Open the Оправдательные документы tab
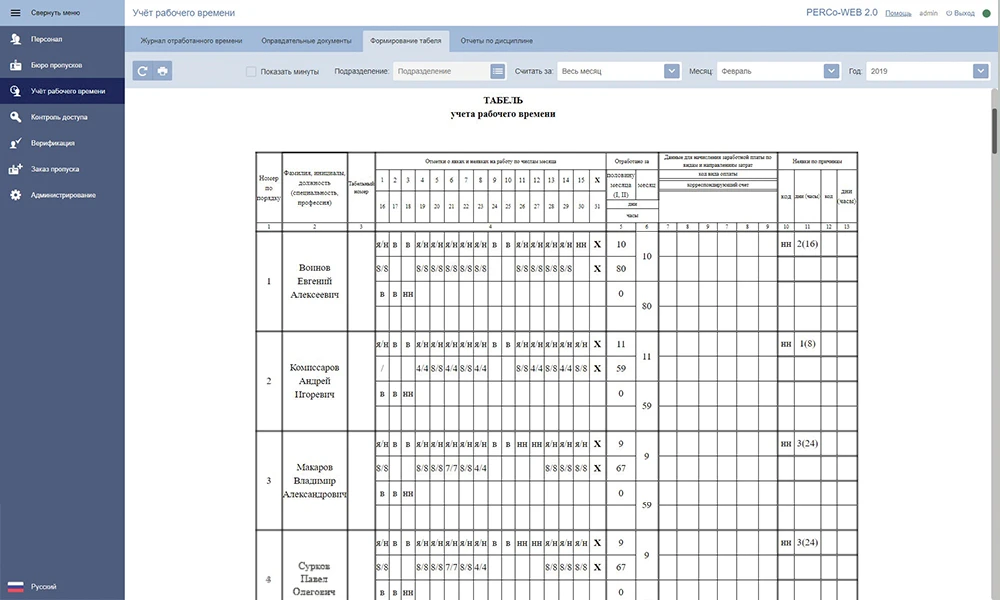Screen dimensions: 1000x600 click(306, 41)
